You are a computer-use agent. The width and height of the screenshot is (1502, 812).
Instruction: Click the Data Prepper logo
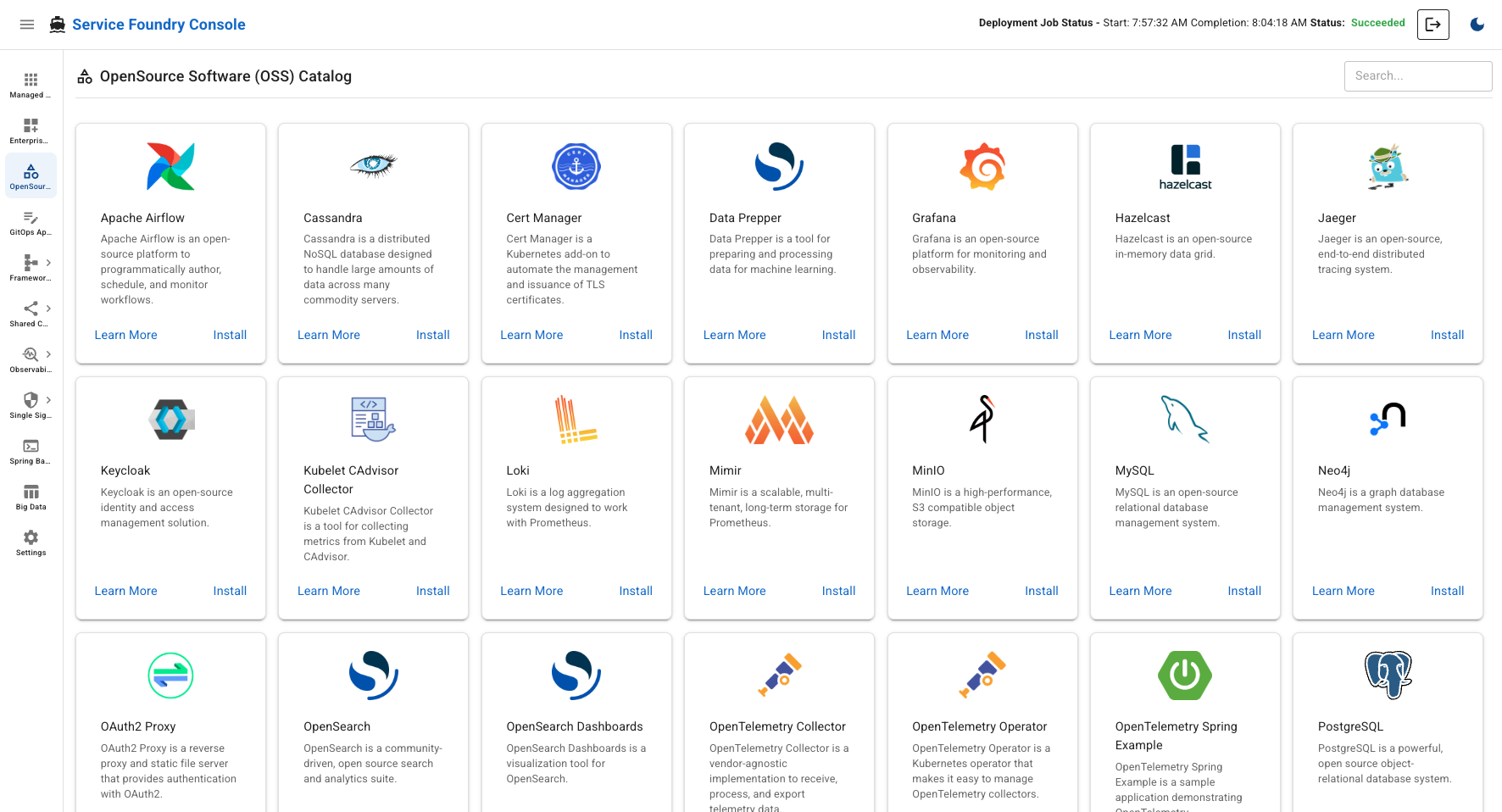pyautogui.click(x=779, y=166)
